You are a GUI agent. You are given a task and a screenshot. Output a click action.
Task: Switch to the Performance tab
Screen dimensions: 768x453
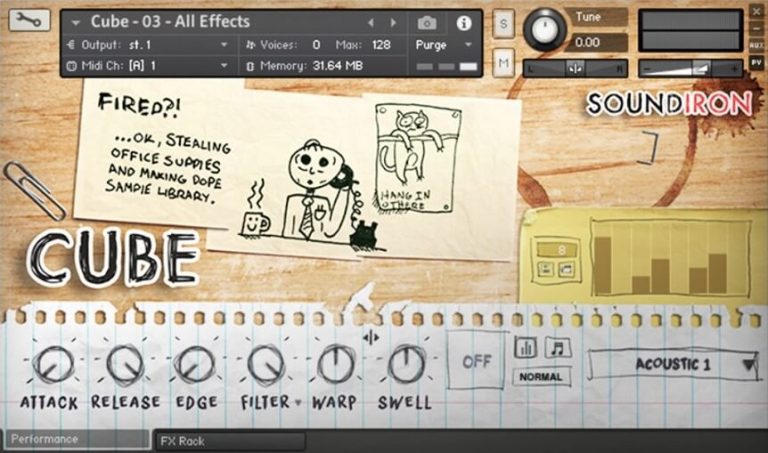(75, 439)
